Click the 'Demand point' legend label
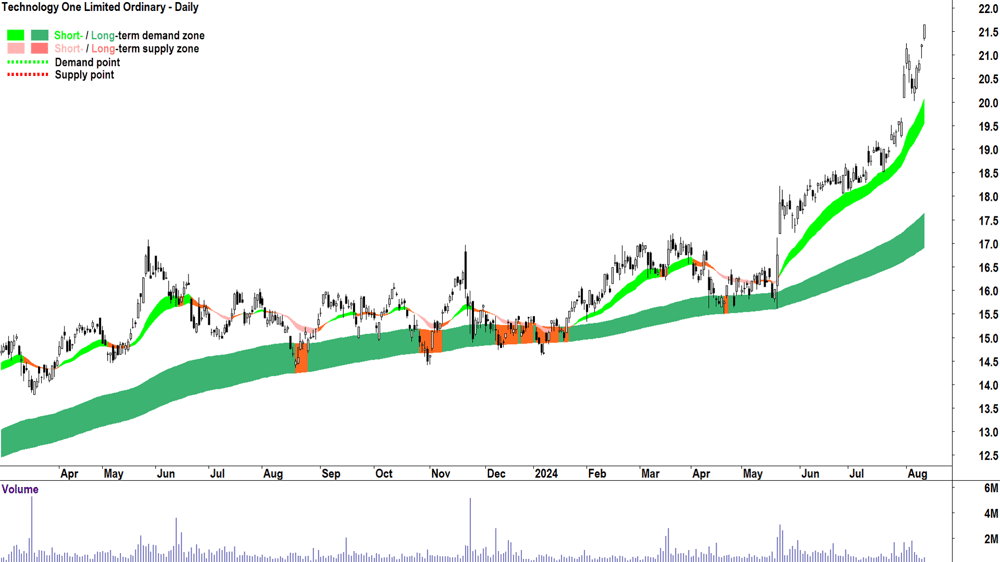The height and width of the screenshot is (562, 1000). tap(87, 62)
